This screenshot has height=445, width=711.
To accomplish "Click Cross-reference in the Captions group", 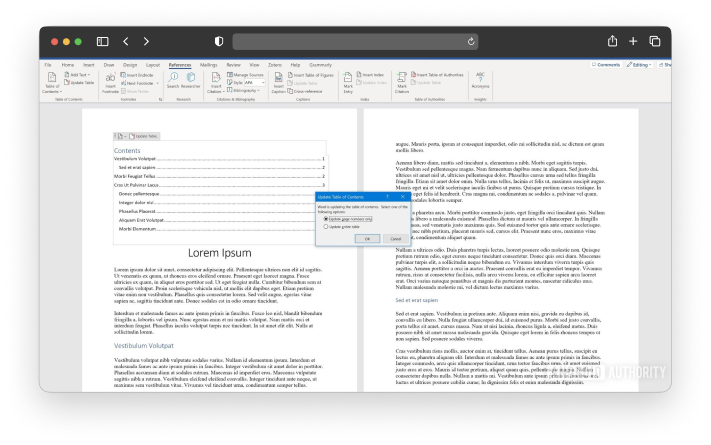I will 305,91.
